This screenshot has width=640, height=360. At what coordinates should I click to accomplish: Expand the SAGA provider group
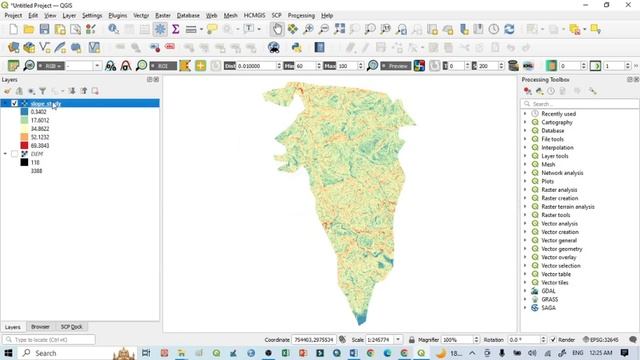525,308
